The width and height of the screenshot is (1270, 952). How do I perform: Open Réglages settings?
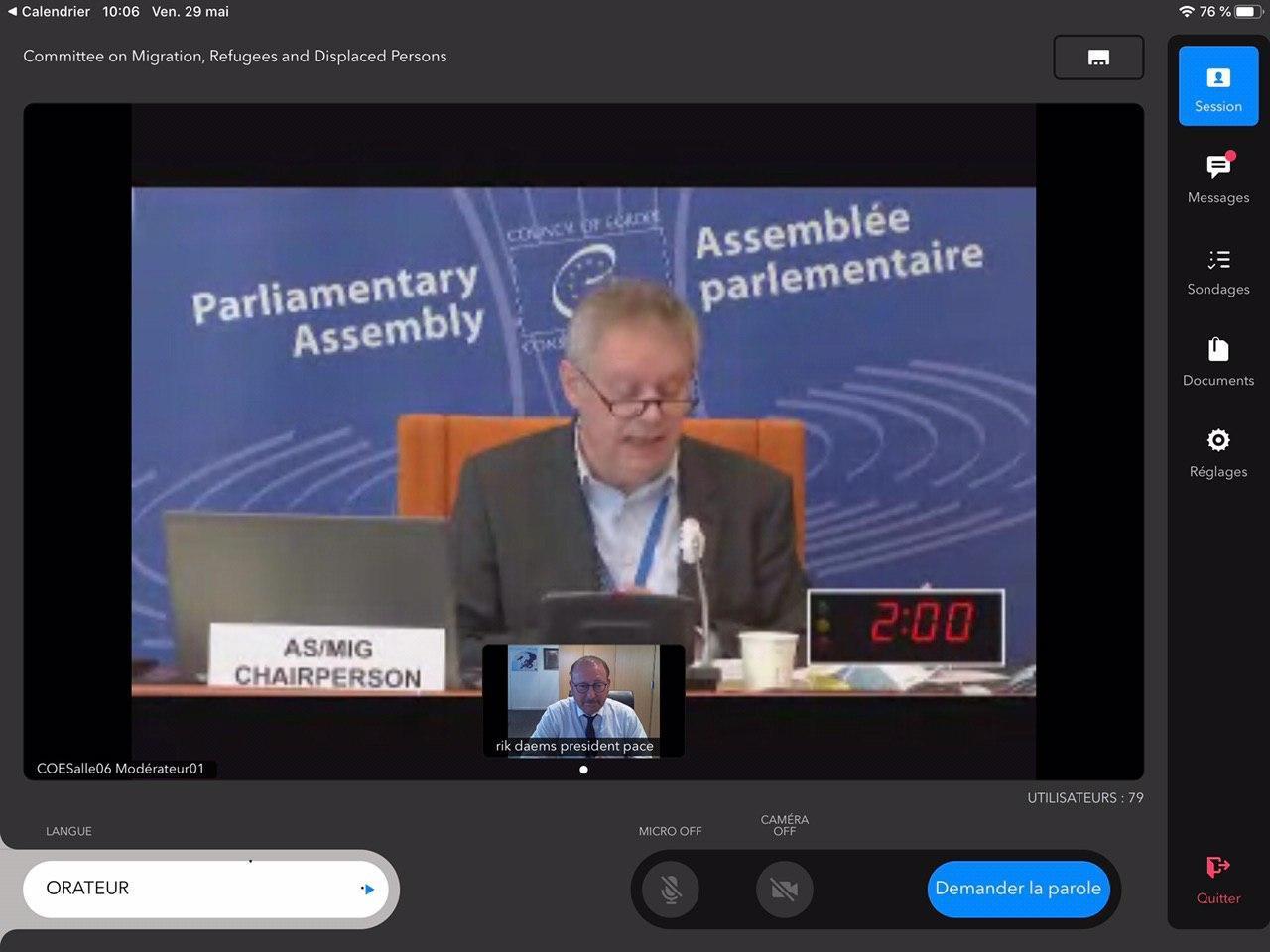pos(1217,454)
